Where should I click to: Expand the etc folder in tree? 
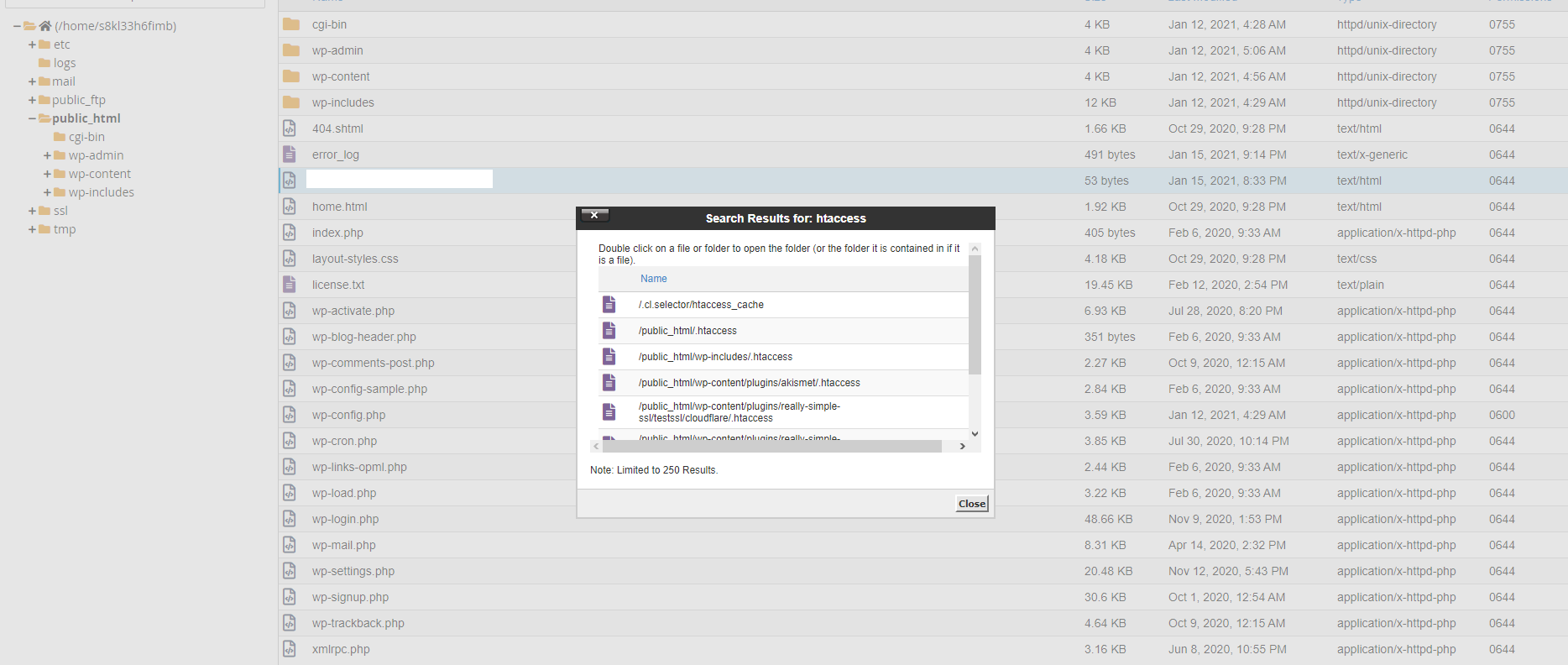[x=32, y=45]
